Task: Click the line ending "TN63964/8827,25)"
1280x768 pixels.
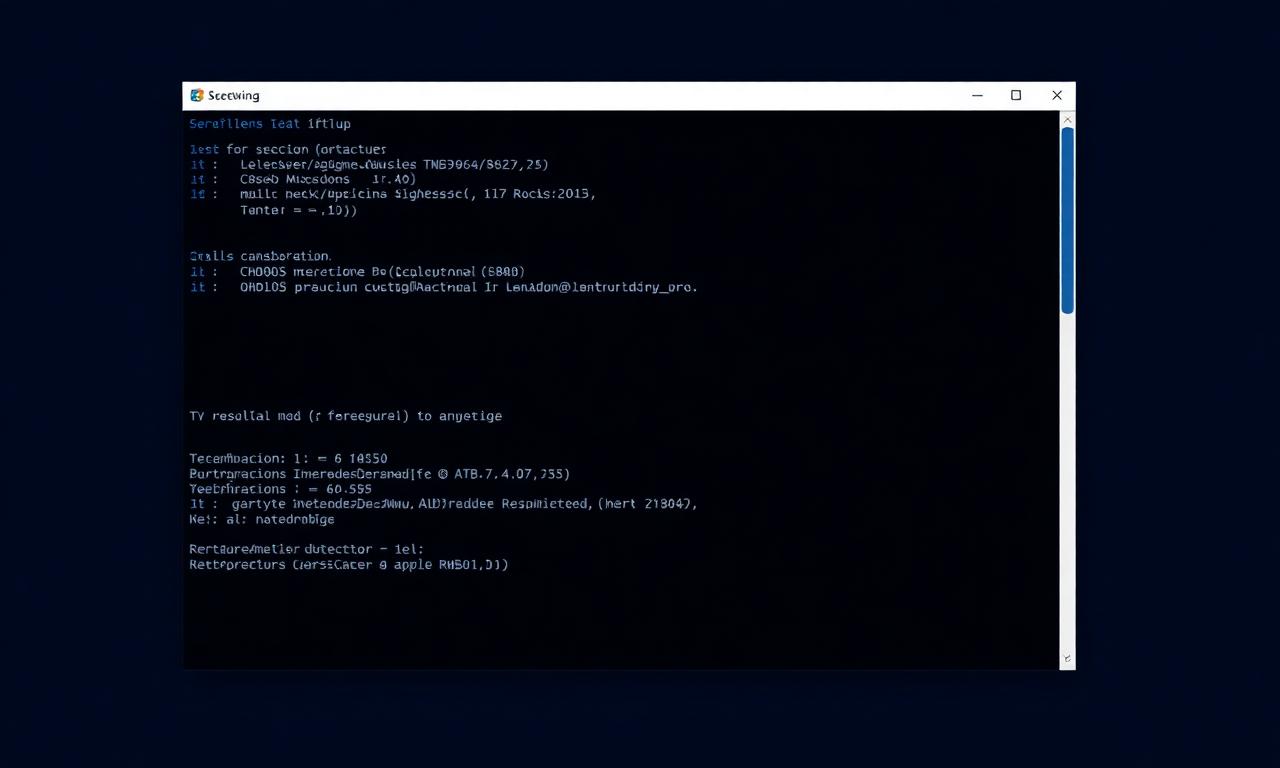Action: [x=369, y=164]
